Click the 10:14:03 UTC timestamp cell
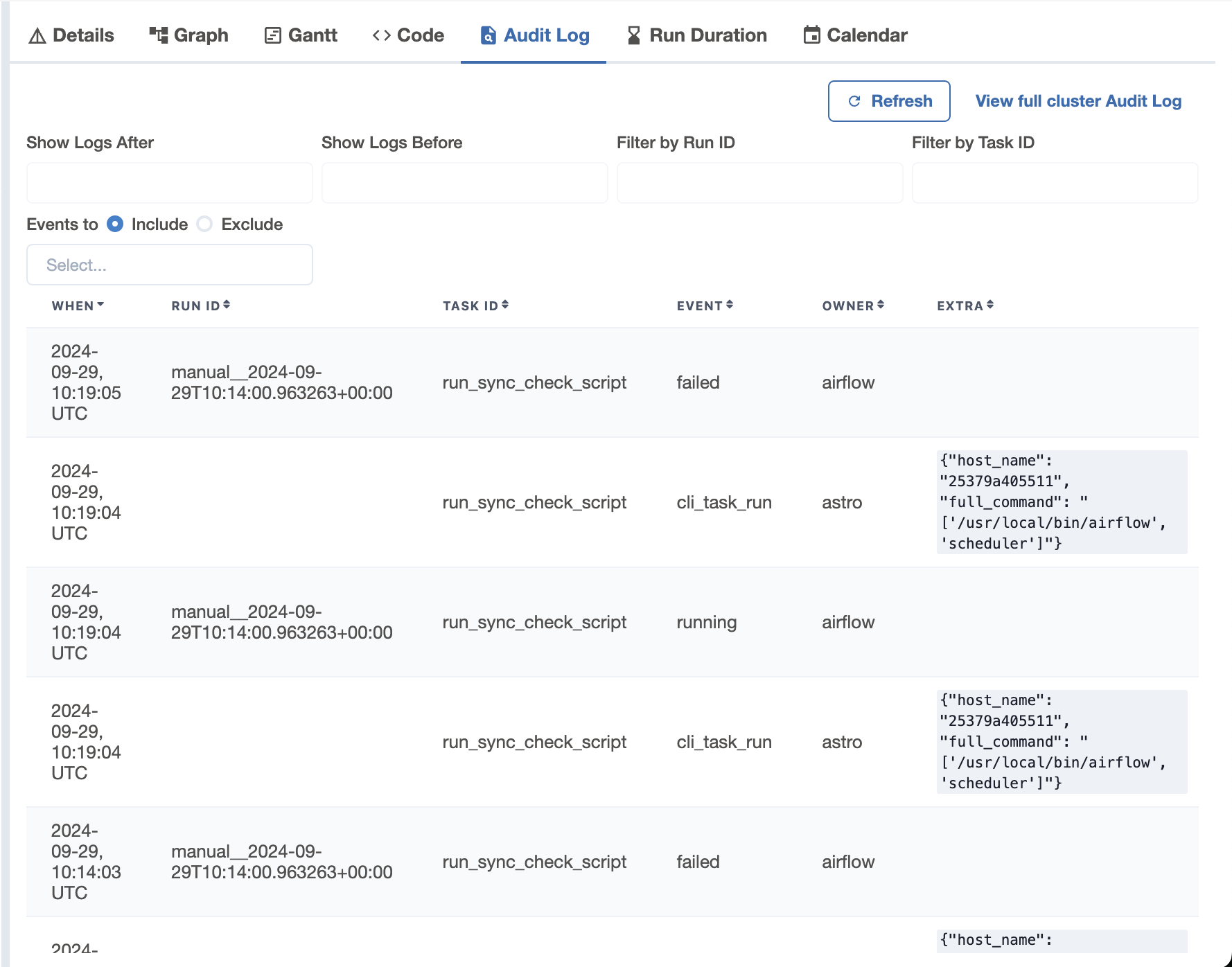The width and height of the screenshot is (1232, 967). 86,862
